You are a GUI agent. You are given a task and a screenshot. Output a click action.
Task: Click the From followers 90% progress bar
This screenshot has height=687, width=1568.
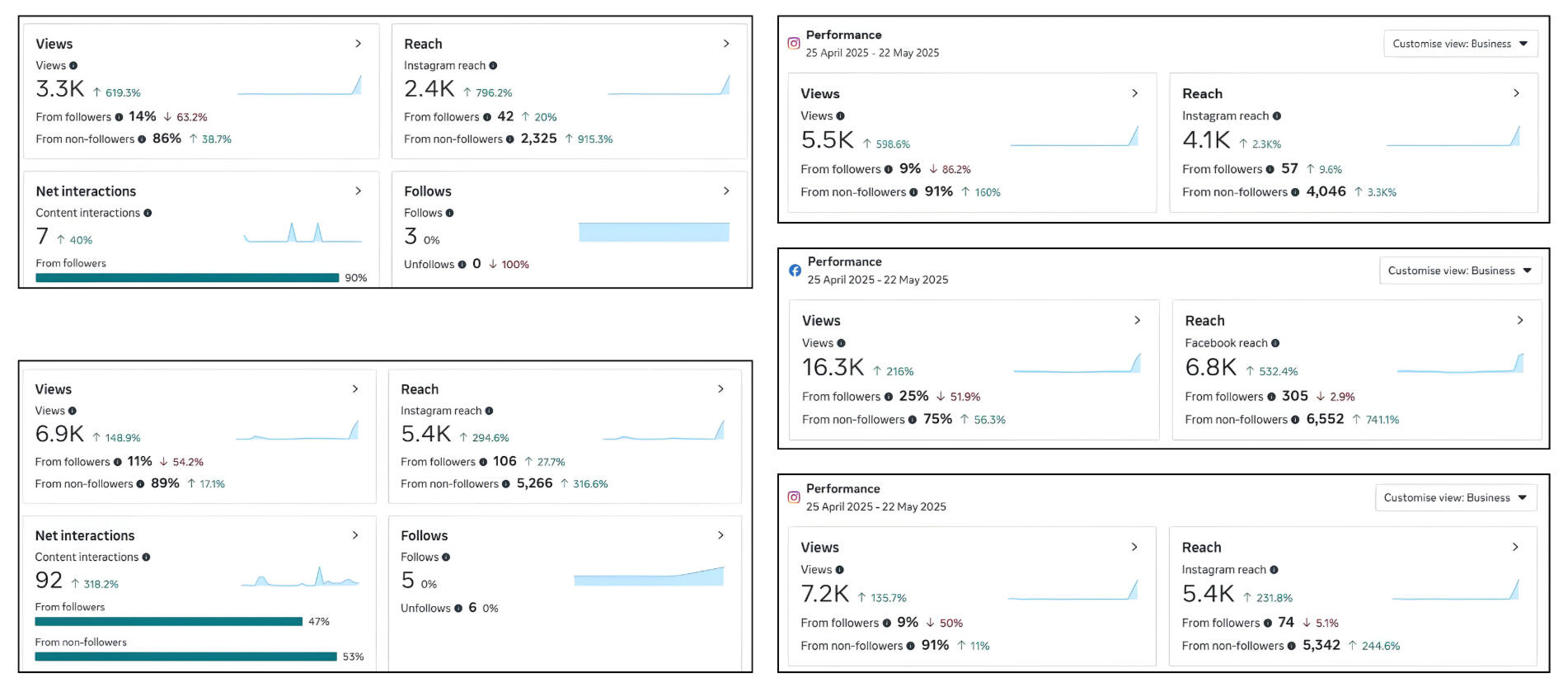tap(187, 278)
